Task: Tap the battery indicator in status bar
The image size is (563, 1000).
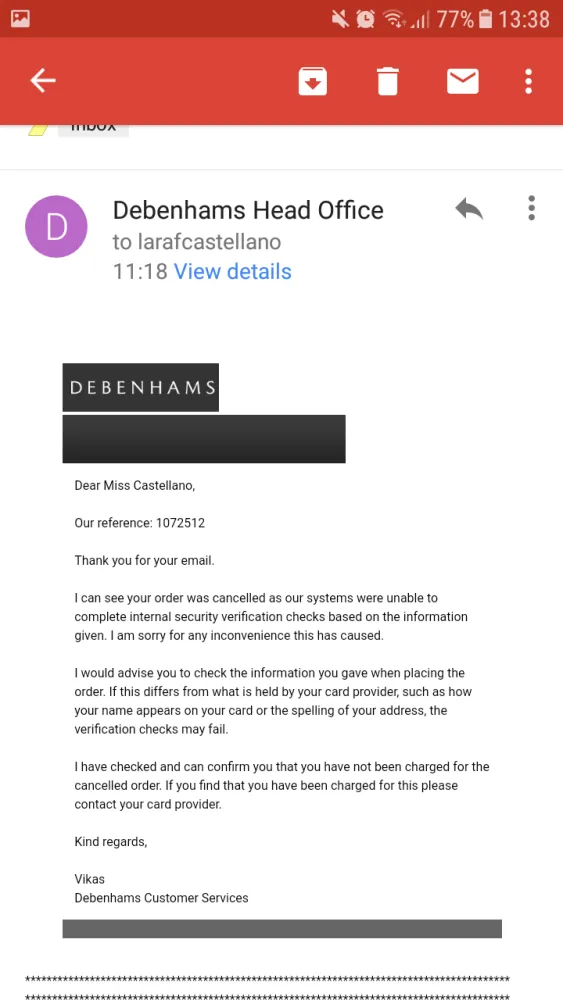Action: pos(485,19)
